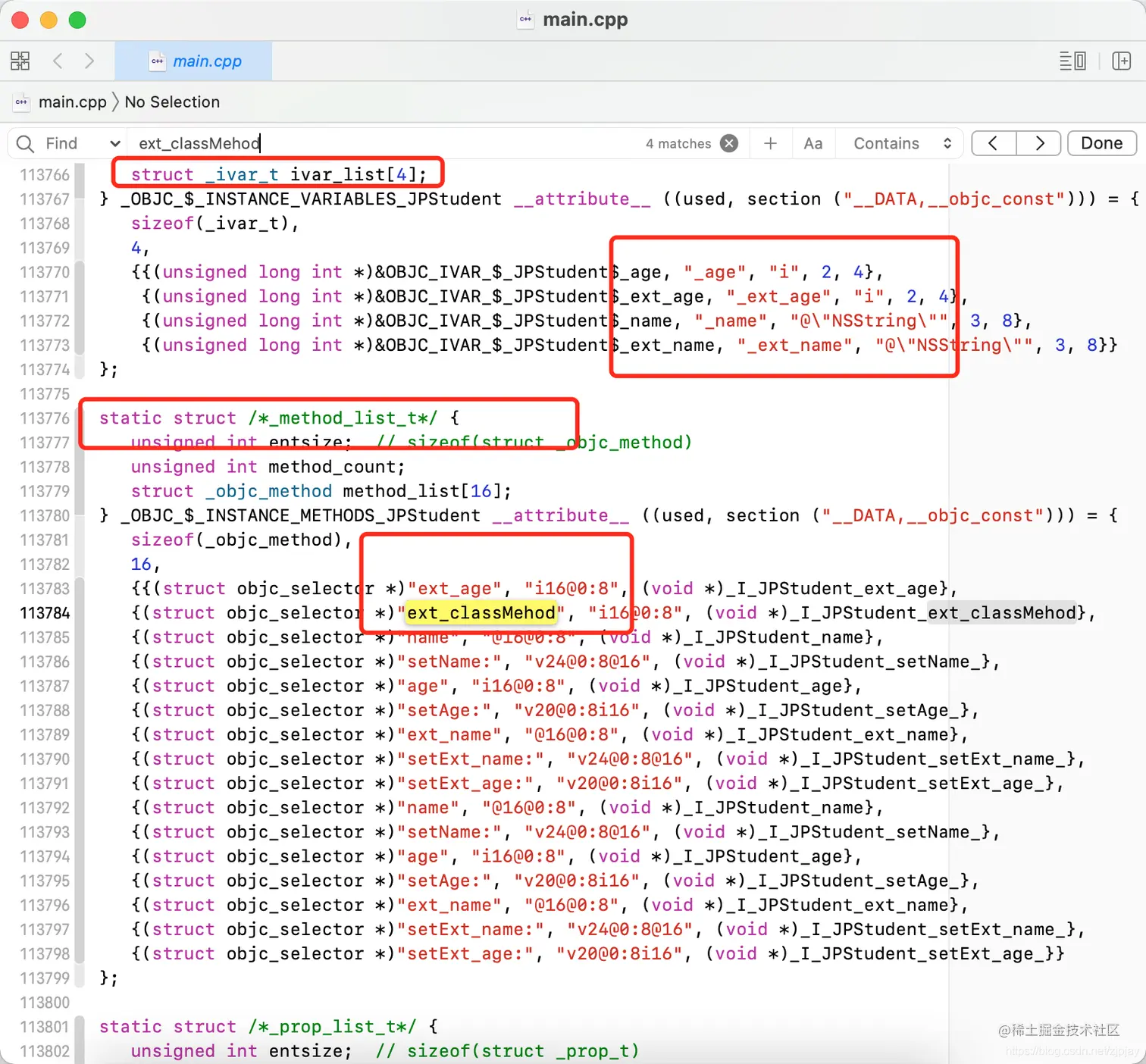This screenshot has height=1064, width=1146.
Task: Click the 4 matches count label
Action: click(678, 143)
